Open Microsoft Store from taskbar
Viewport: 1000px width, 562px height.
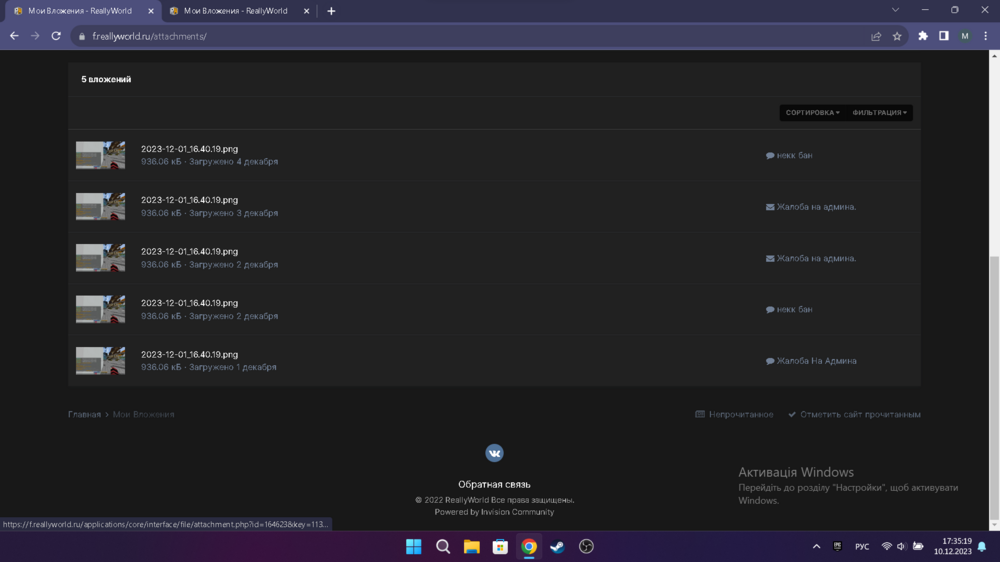point(500,547)
